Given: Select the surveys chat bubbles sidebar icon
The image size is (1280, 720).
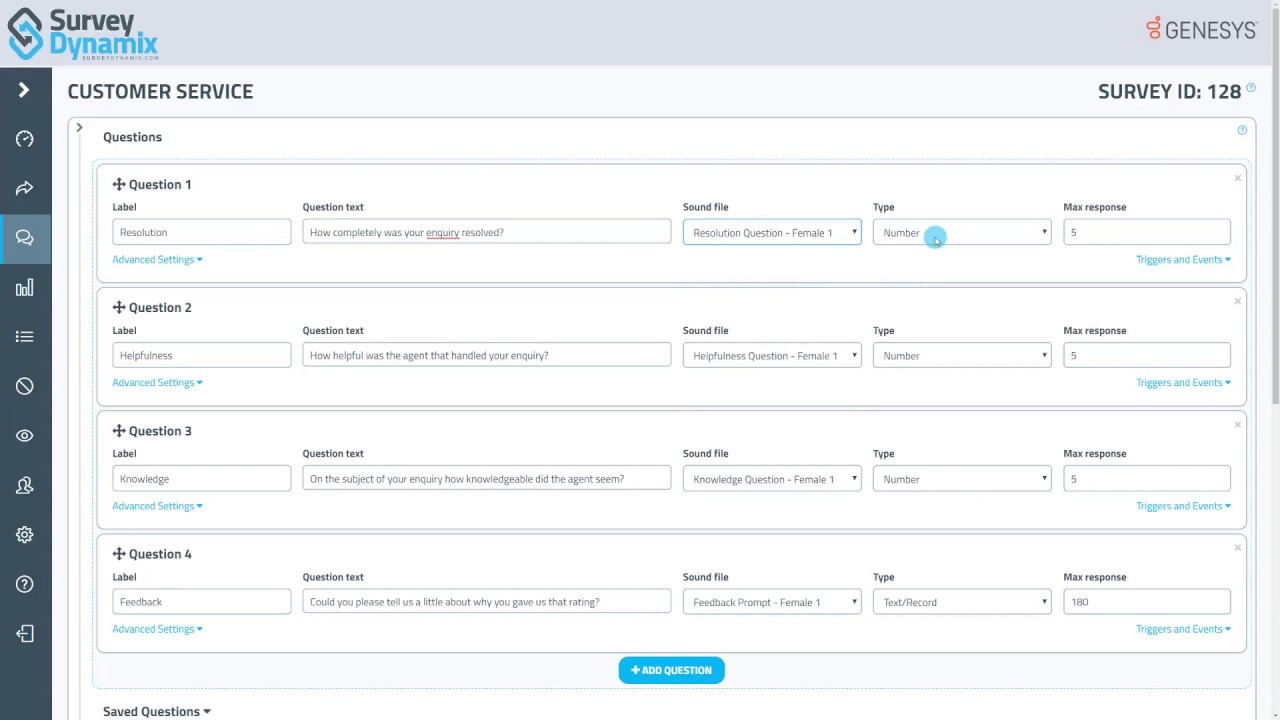Looking at the screenshot, I should 25,238.
